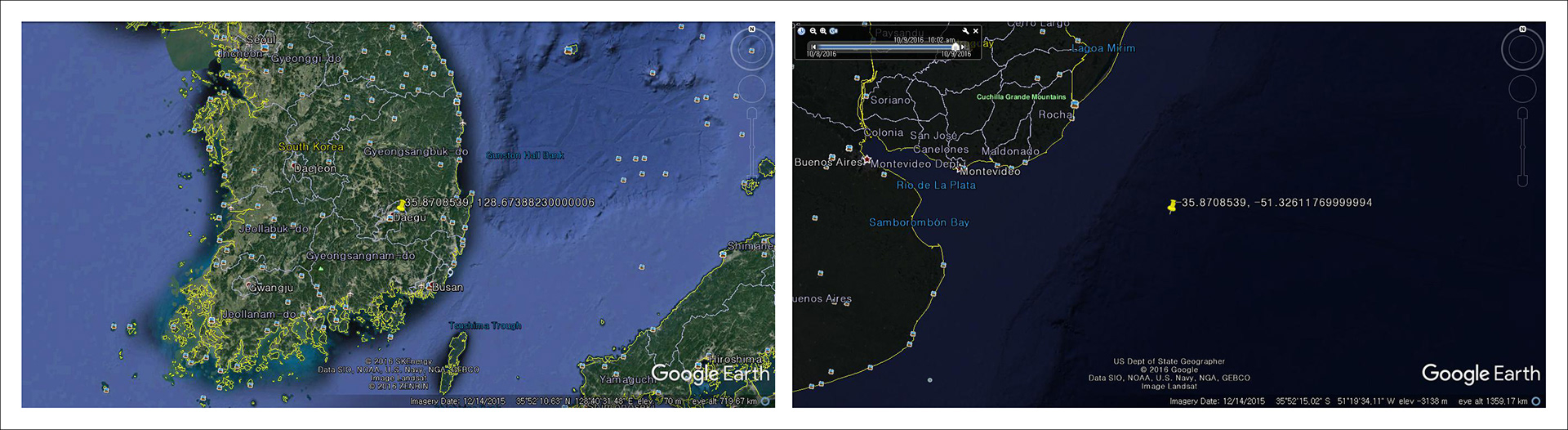
Task: Click the Canelones label
Action: coord(941,150)
